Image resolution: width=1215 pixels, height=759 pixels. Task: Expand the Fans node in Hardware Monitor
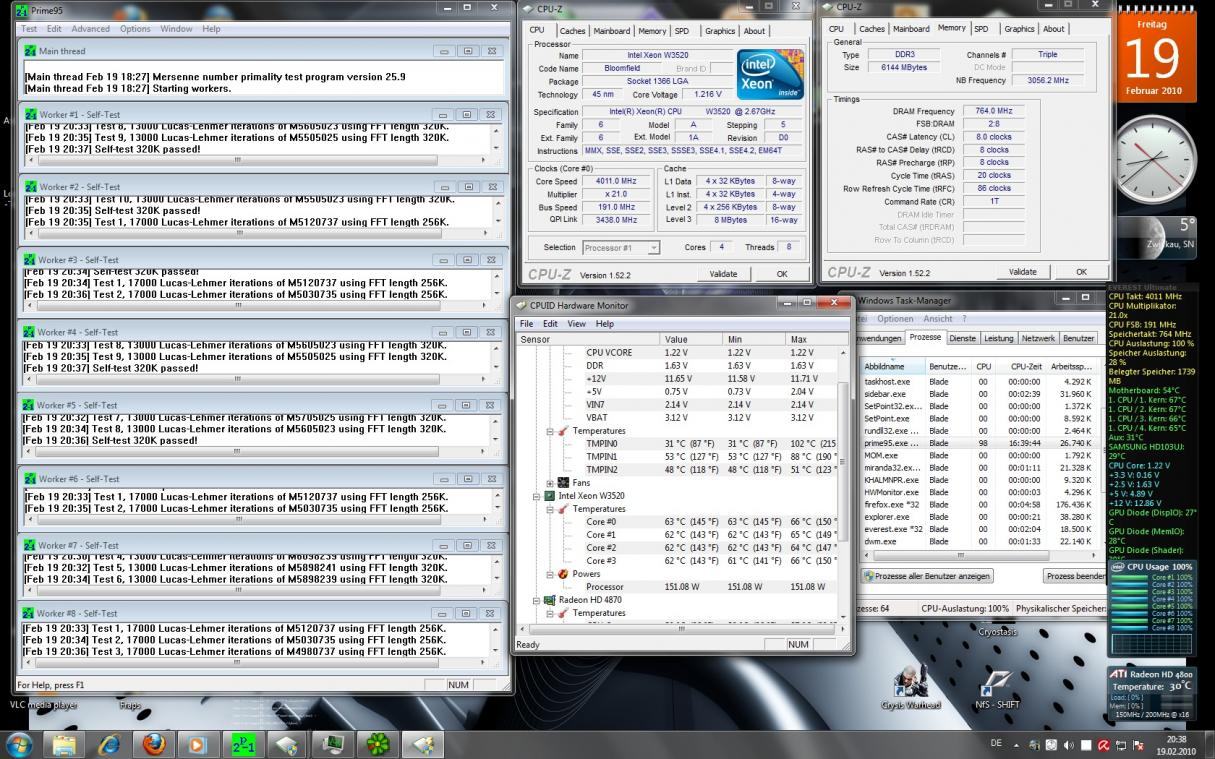point(550,483)
